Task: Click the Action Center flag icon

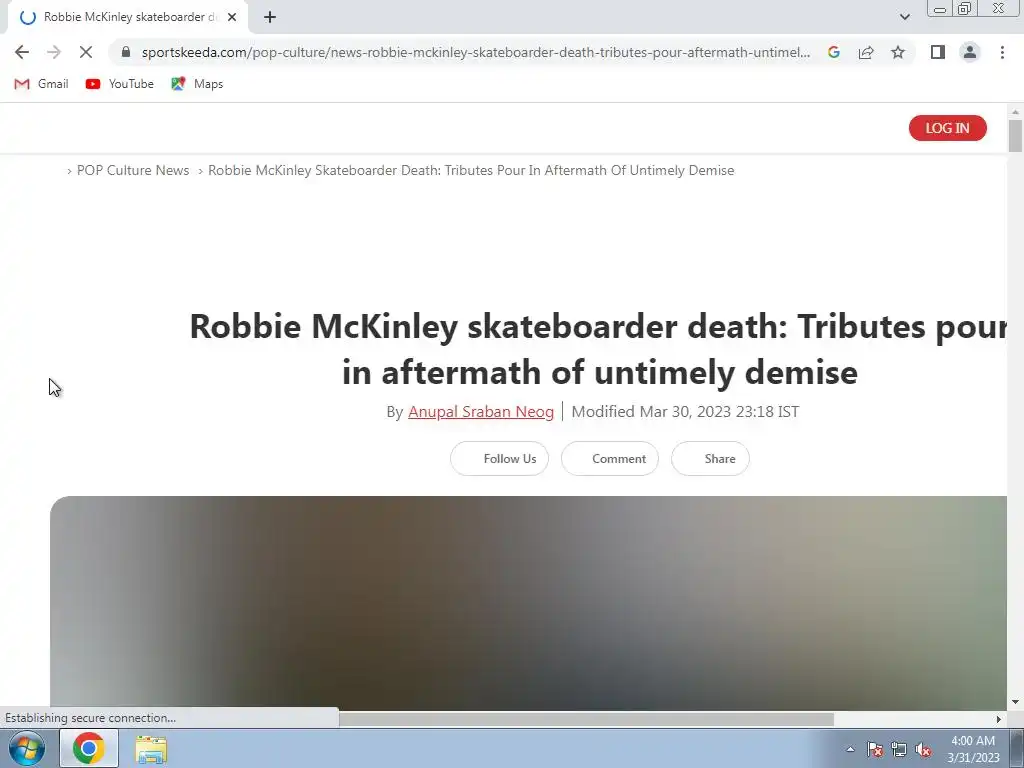Action: tap(874, 749)
